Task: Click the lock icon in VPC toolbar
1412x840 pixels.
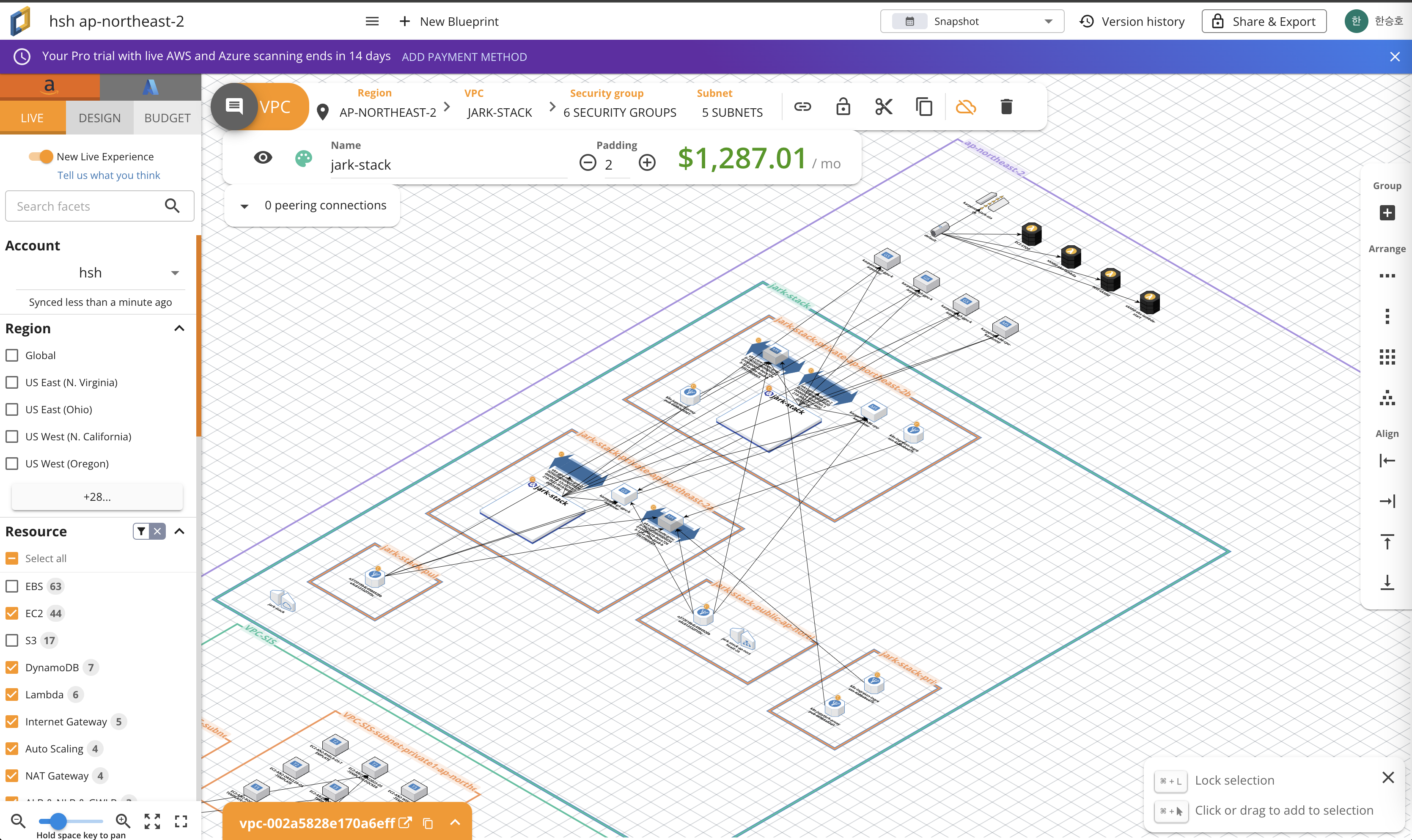Action: (x=843, y=107)
